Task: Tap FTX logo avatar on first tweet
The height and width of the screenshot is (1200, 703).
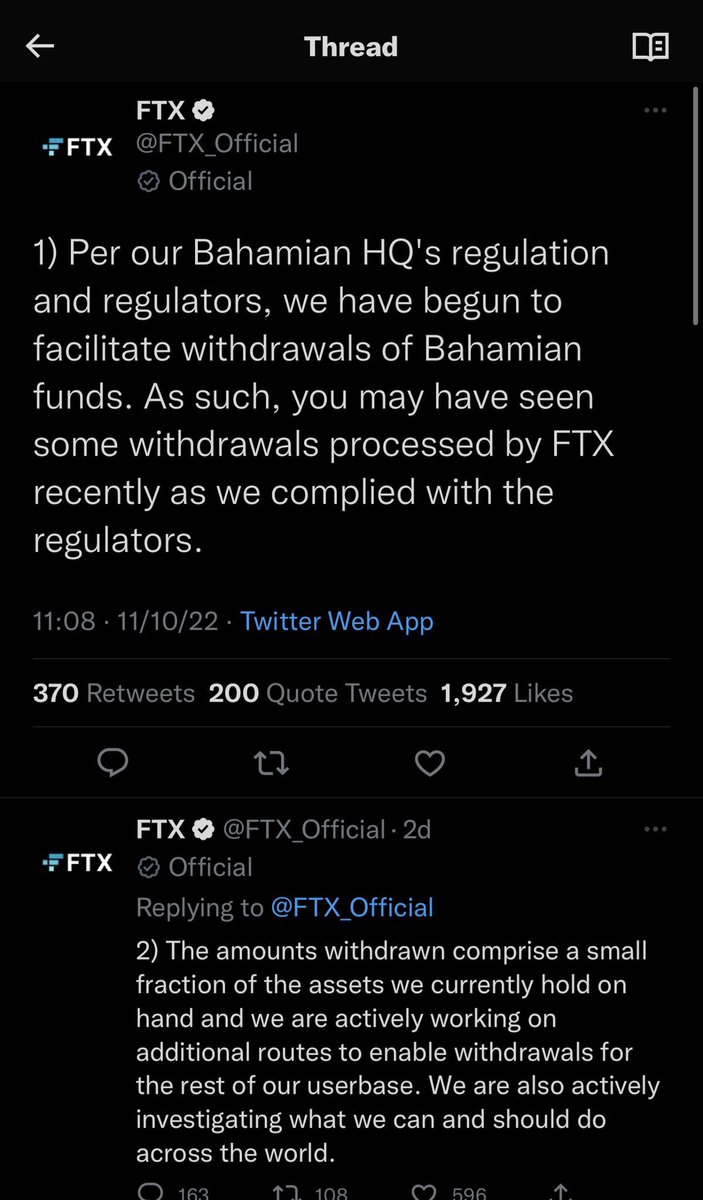Action: point(78,148)
